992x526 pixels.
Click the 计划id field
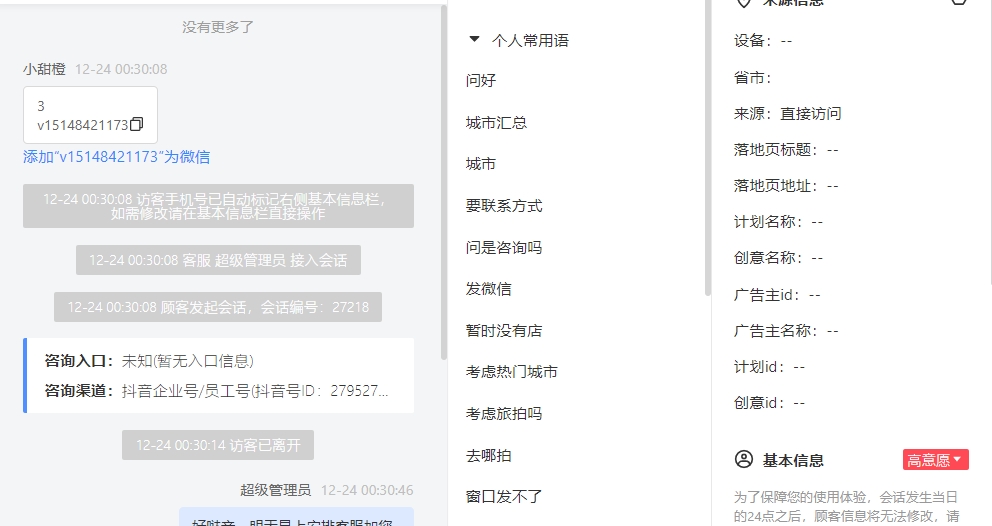[769, 367]
